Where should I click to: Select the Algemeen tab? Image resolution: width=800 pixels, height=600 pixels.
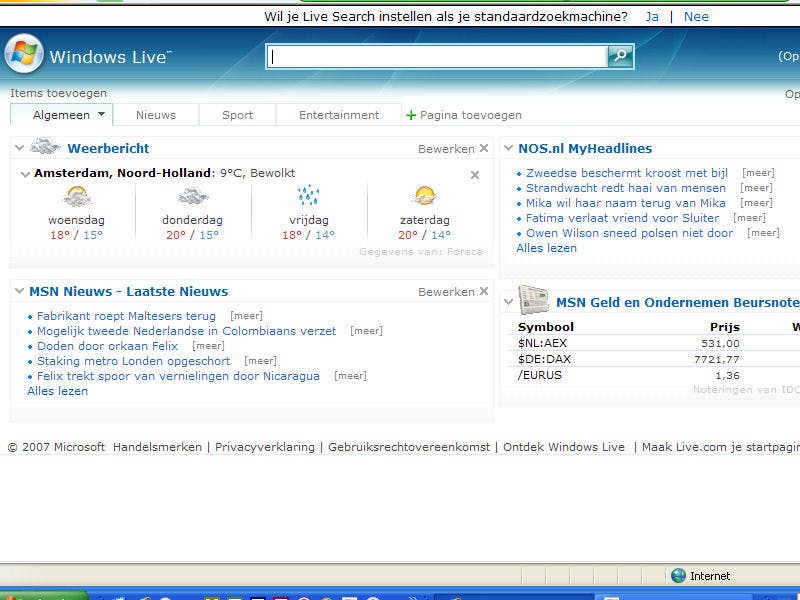pyautogui.click(x=61, y=115)
